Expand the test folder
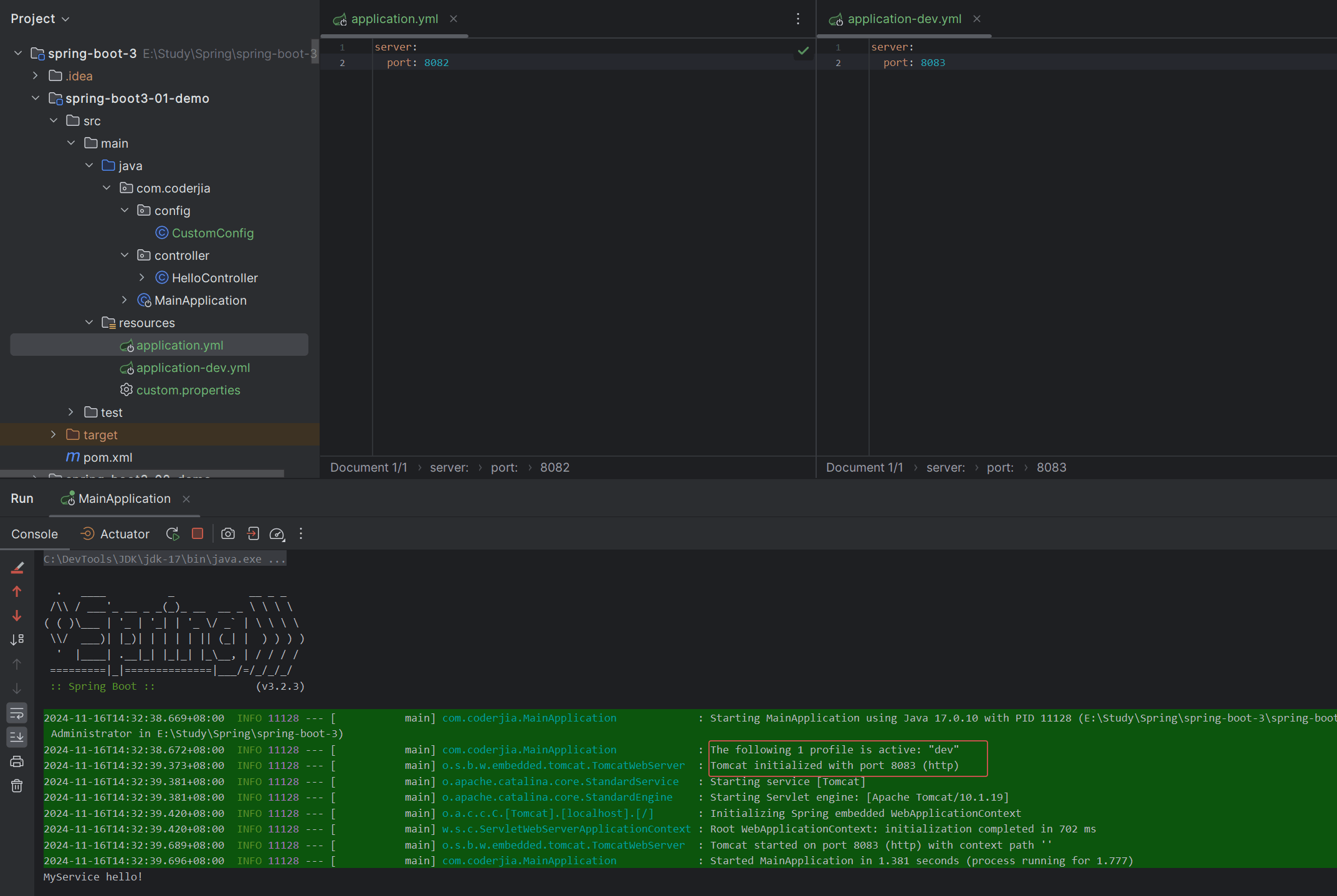 [71, 412]
